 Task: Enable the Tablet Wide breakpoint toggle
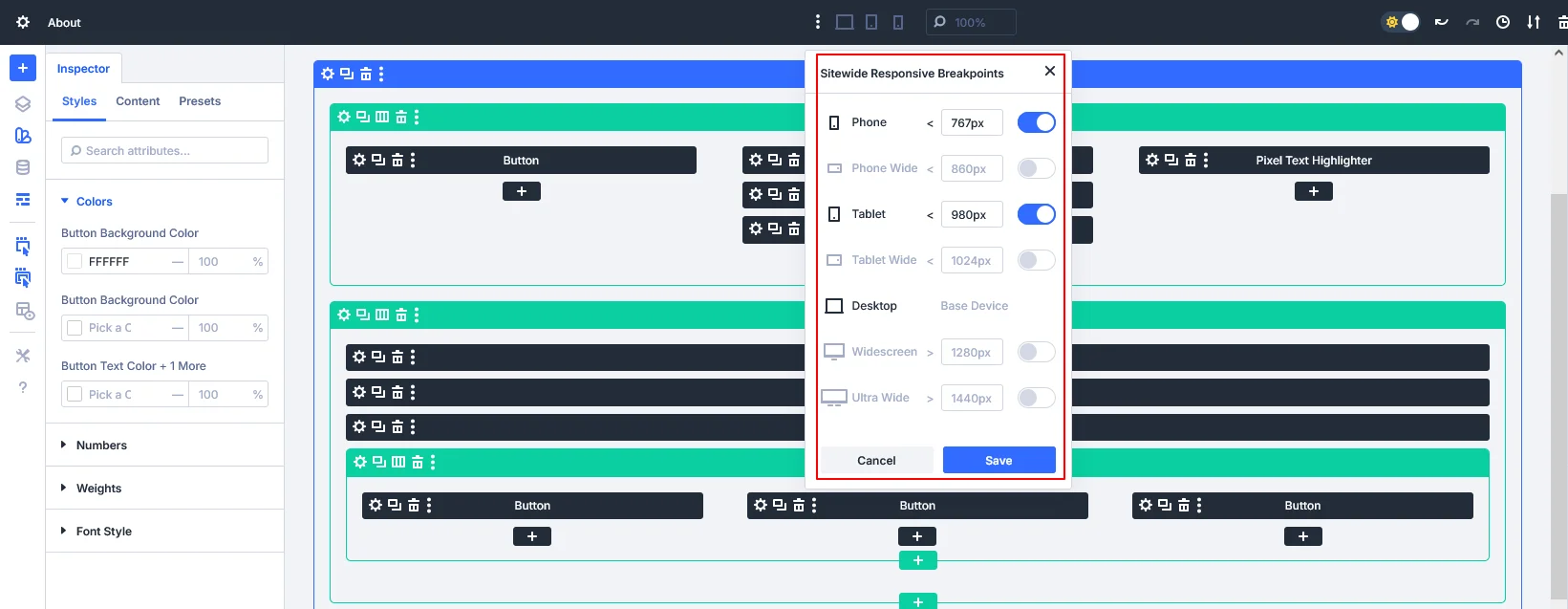pos(1036,260)
